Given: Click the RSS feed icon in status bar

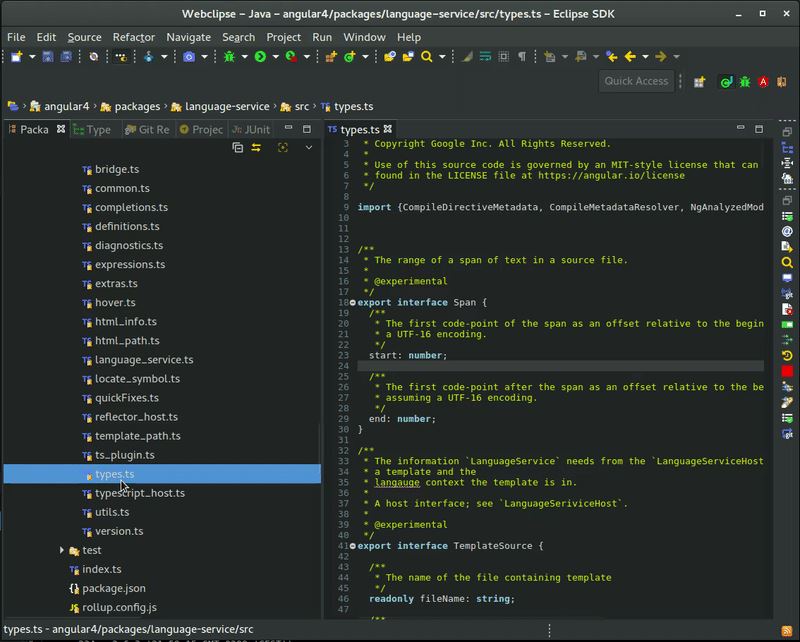Looking at the screenshot, I should tap(787, 632).
